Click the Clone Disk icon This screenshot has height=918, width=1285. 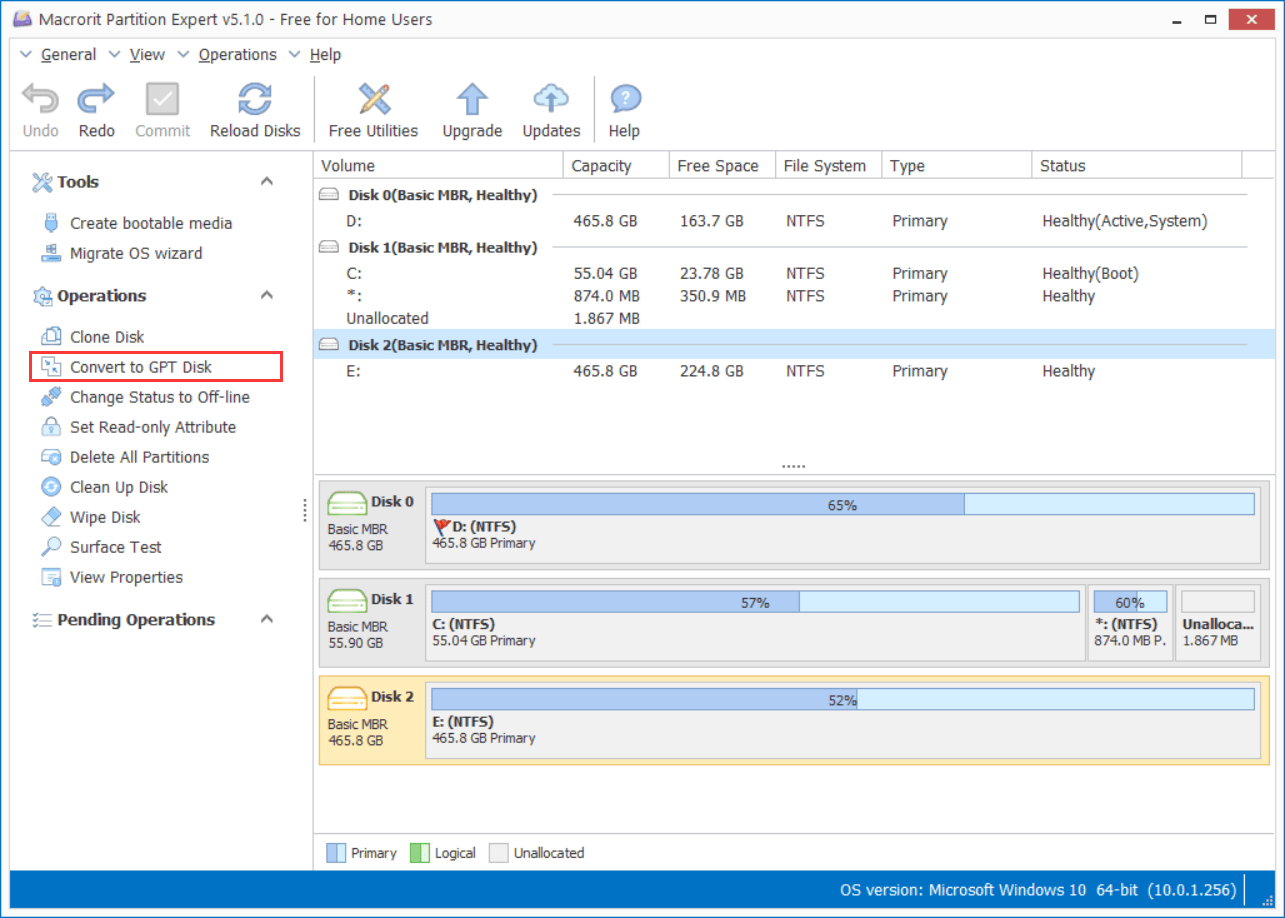pos(51,337)
